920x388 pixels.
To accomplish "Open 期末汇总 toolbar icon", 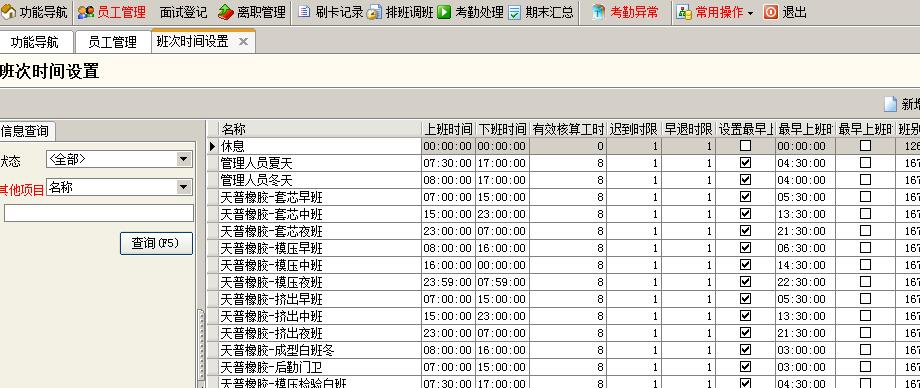I will [x=515, y=12].
